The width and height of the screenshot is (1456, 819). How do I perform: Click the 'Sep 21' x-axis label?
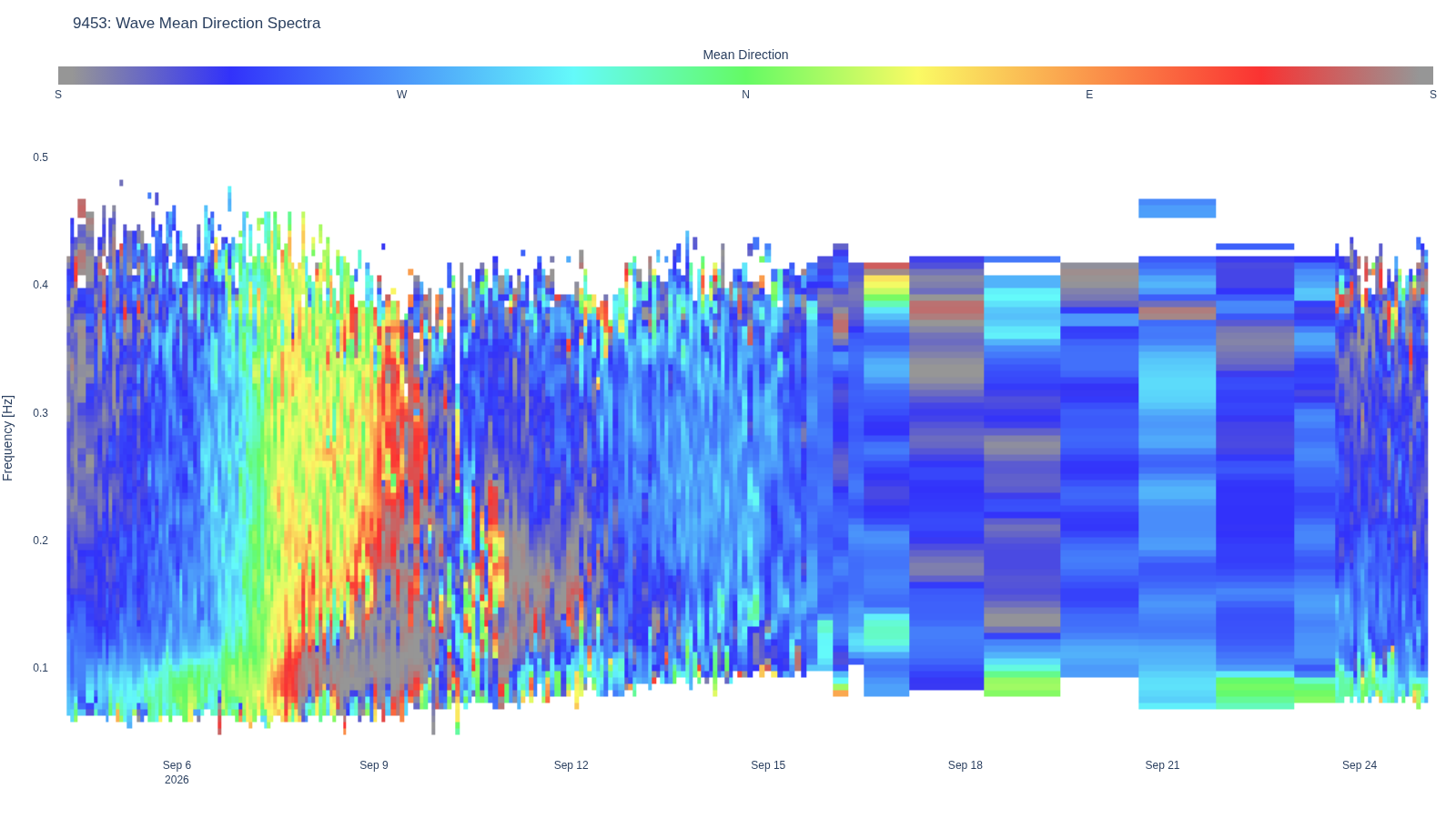[1162, 765]
